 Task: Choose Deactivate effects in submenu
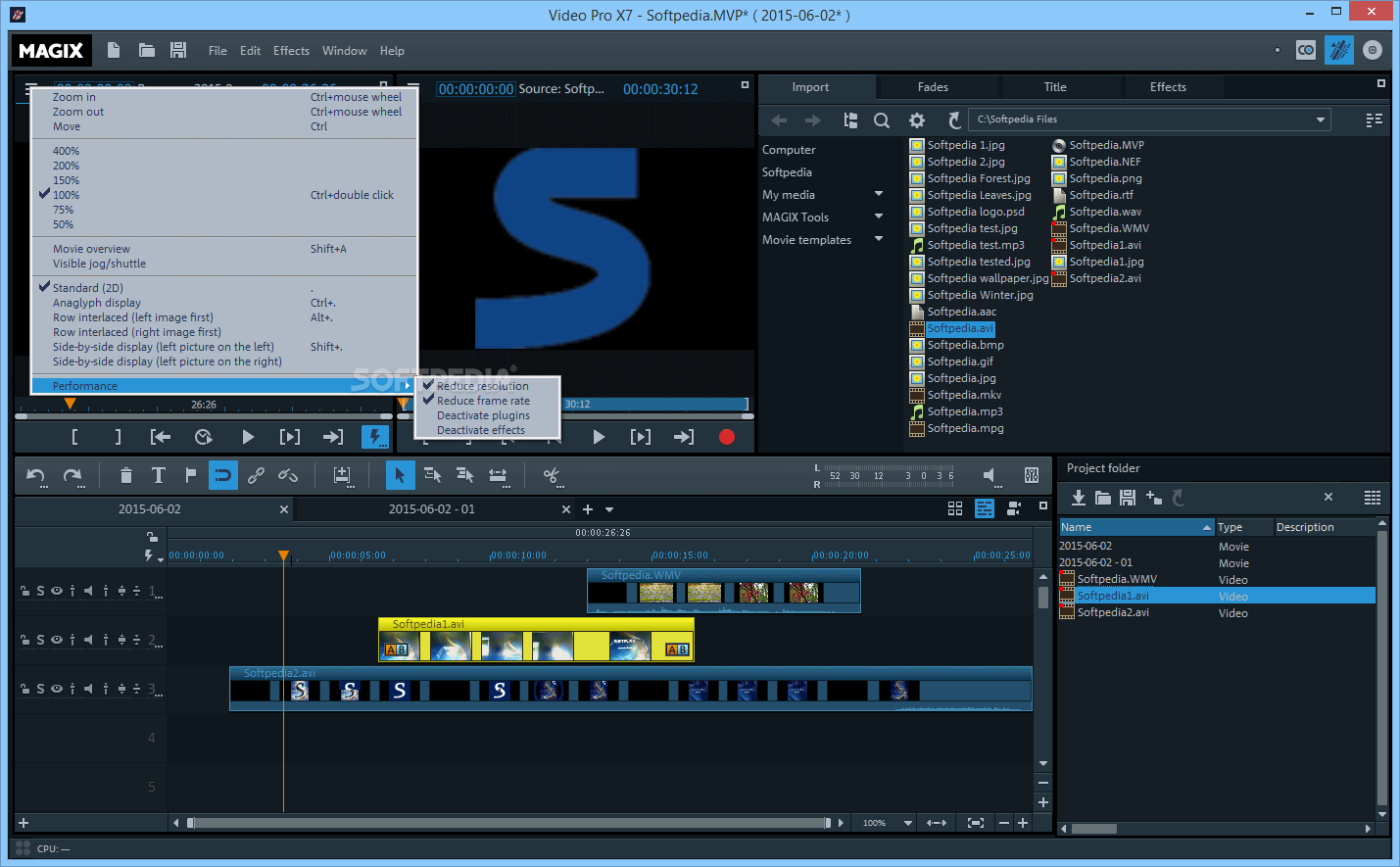481,430
